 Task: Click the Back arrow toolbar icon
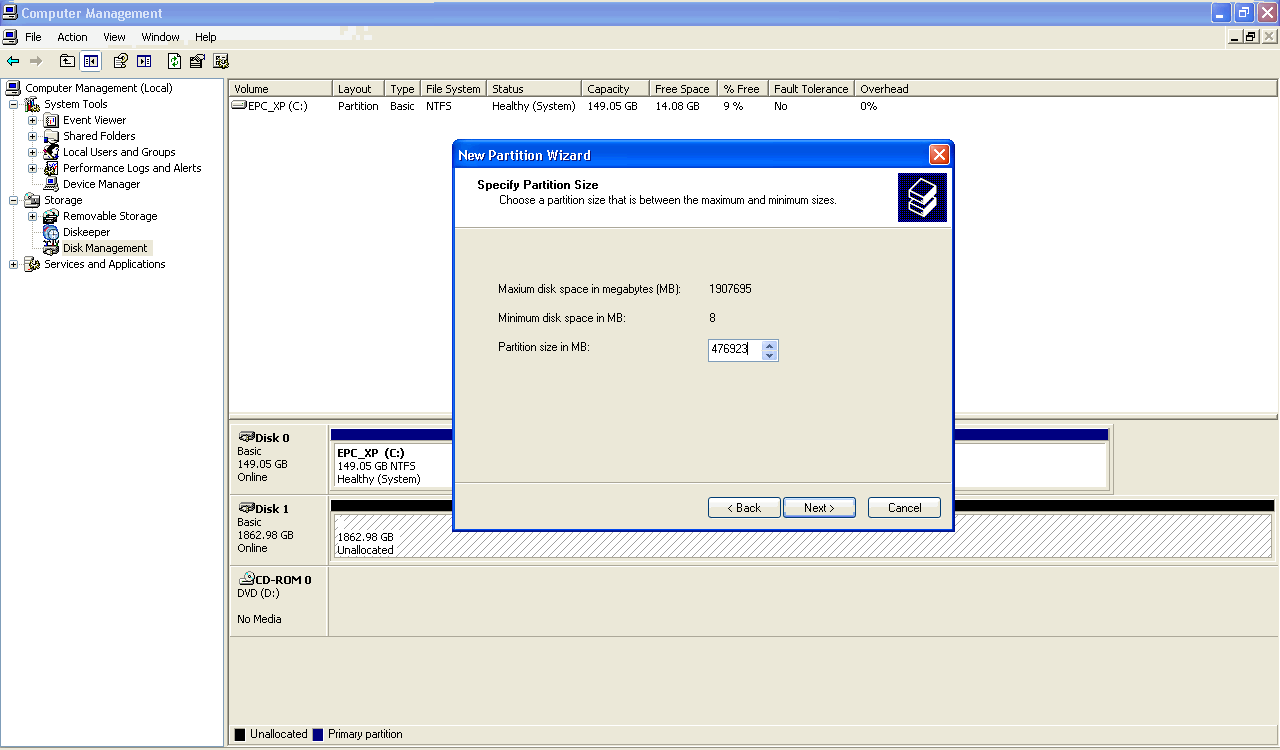click(13, 61)
